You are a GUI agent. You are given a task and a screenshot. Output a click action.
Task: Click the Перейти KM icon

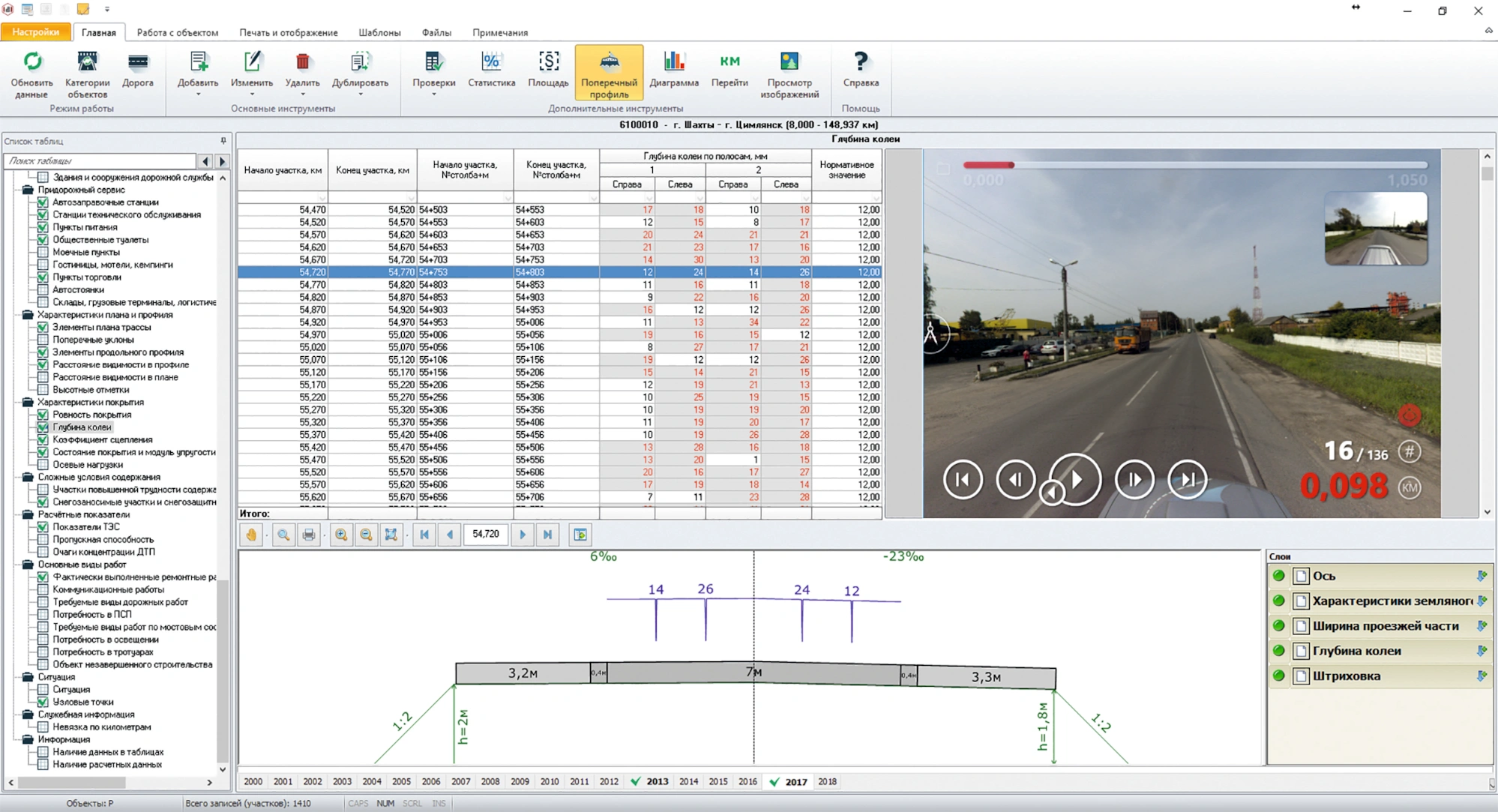click(x=729, y=63)
